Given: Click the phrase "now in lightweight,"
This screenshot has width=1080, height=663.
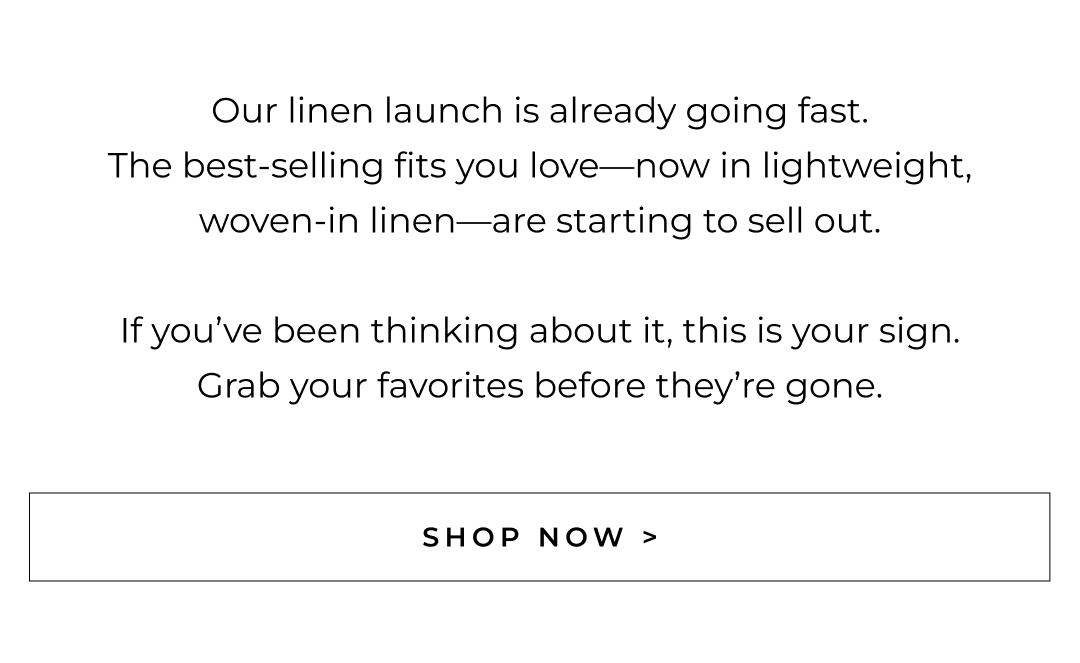Looking at the screenshot, I should click(x=803, y=166).
